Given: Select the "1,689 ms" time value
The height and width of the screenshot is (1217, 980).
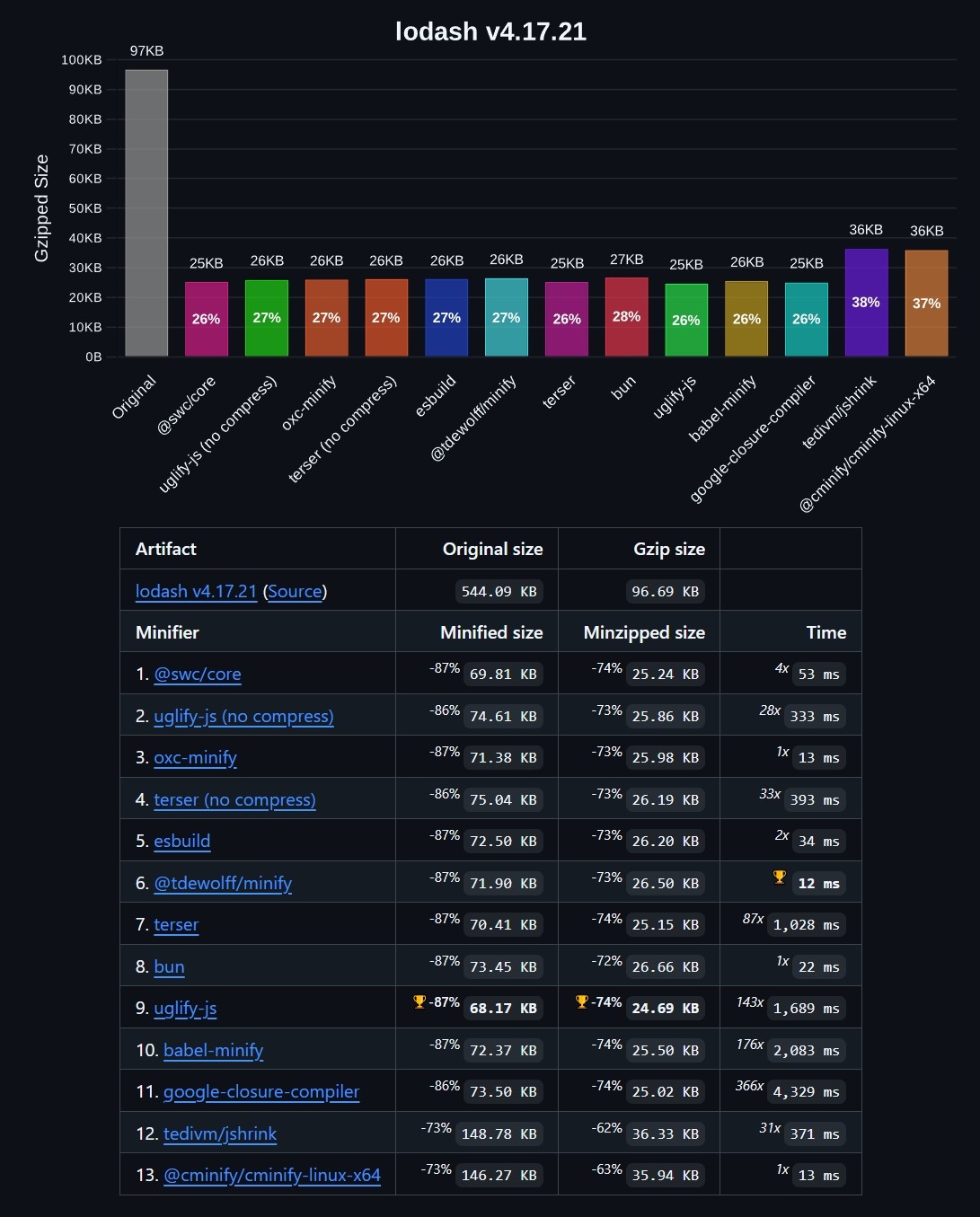Looking at the screenshot, I should [x=807, y=1009].
